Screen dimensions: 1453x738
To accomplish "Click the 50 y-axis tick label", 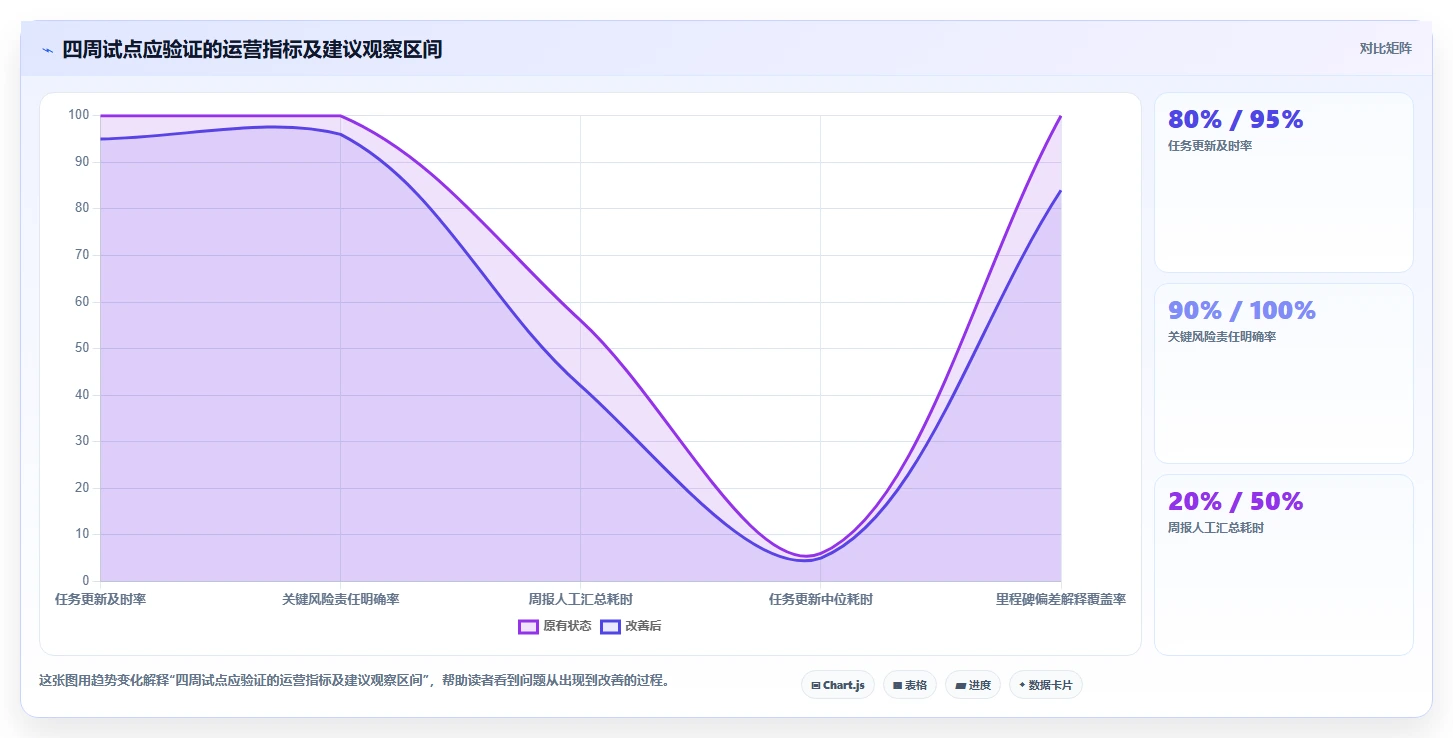I will click(x=82, y=348).
